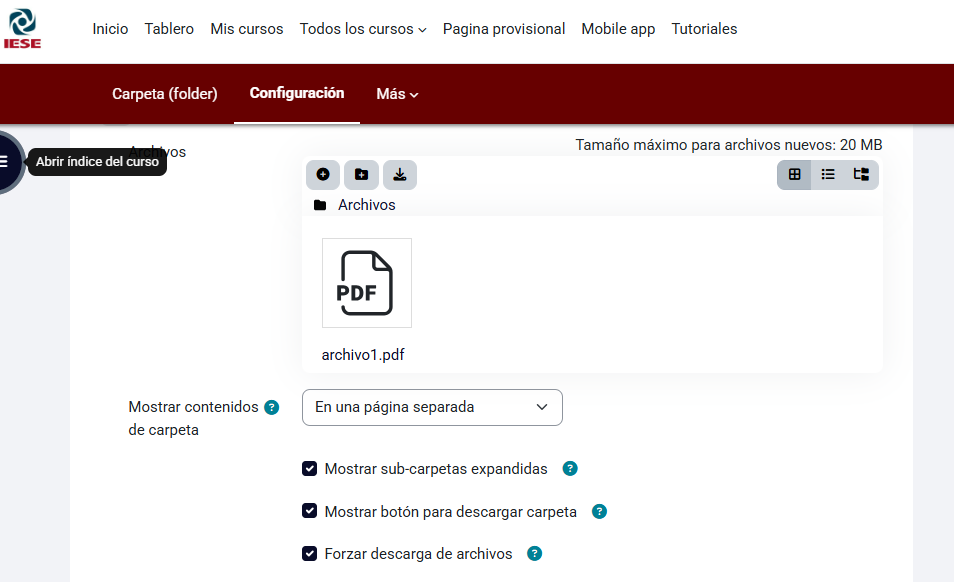Click help icon next to Forzar descarga de archivos
This screenshot has width=954, height=582.
point(535,554)
